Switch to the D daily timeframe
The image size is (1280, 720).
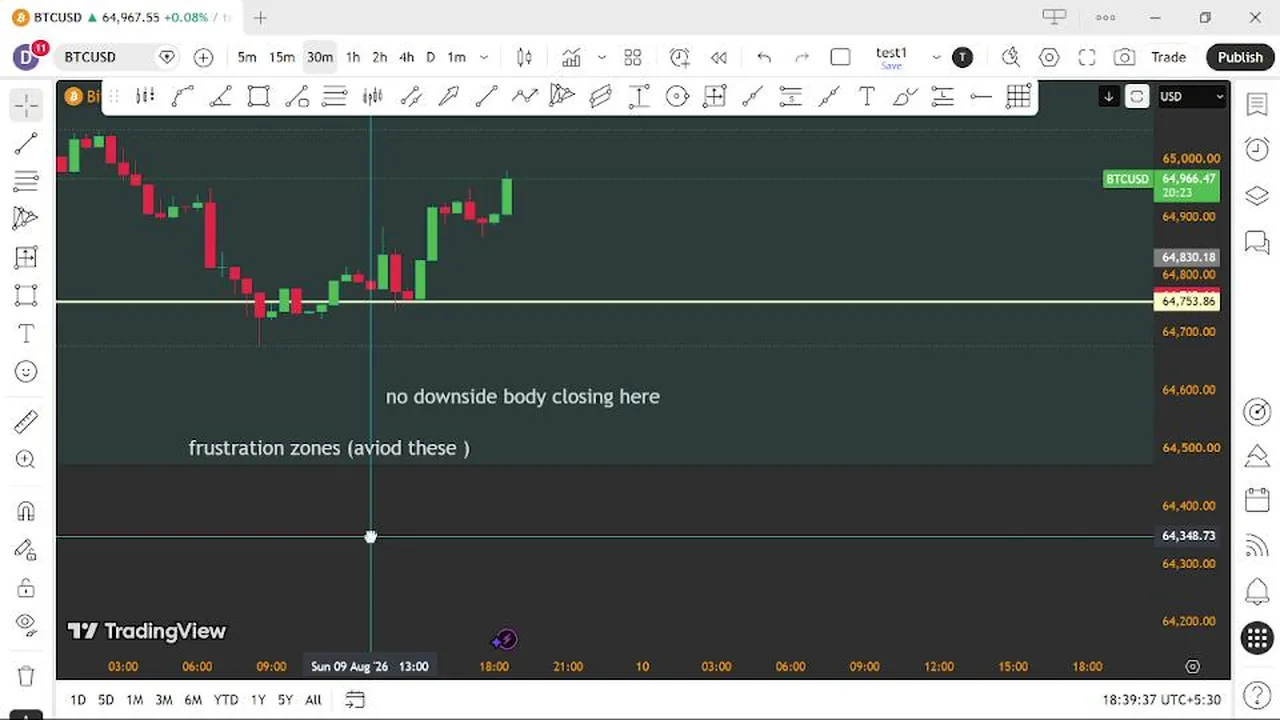tap(431, 57)
